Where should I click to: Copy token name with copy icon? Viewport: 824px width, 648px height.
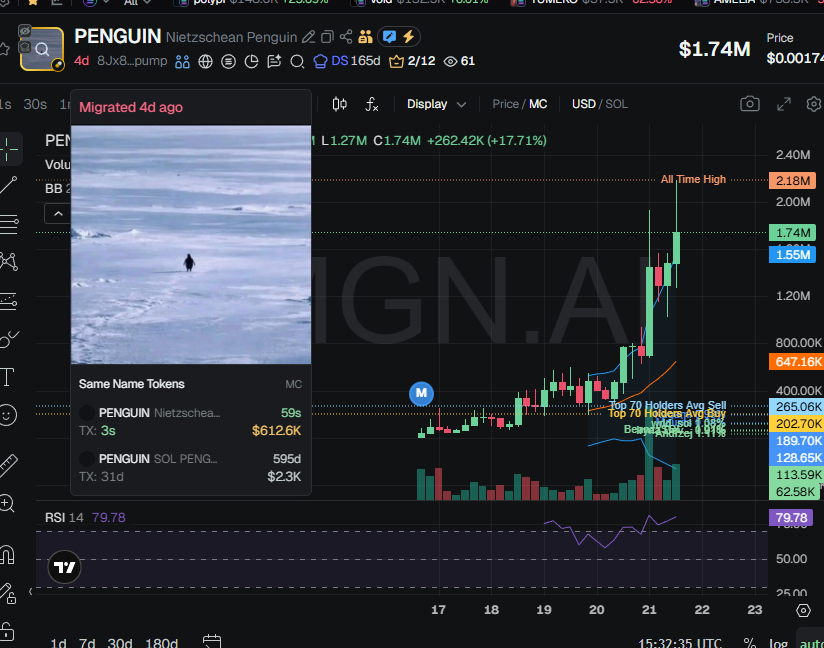tap(327, 37)
